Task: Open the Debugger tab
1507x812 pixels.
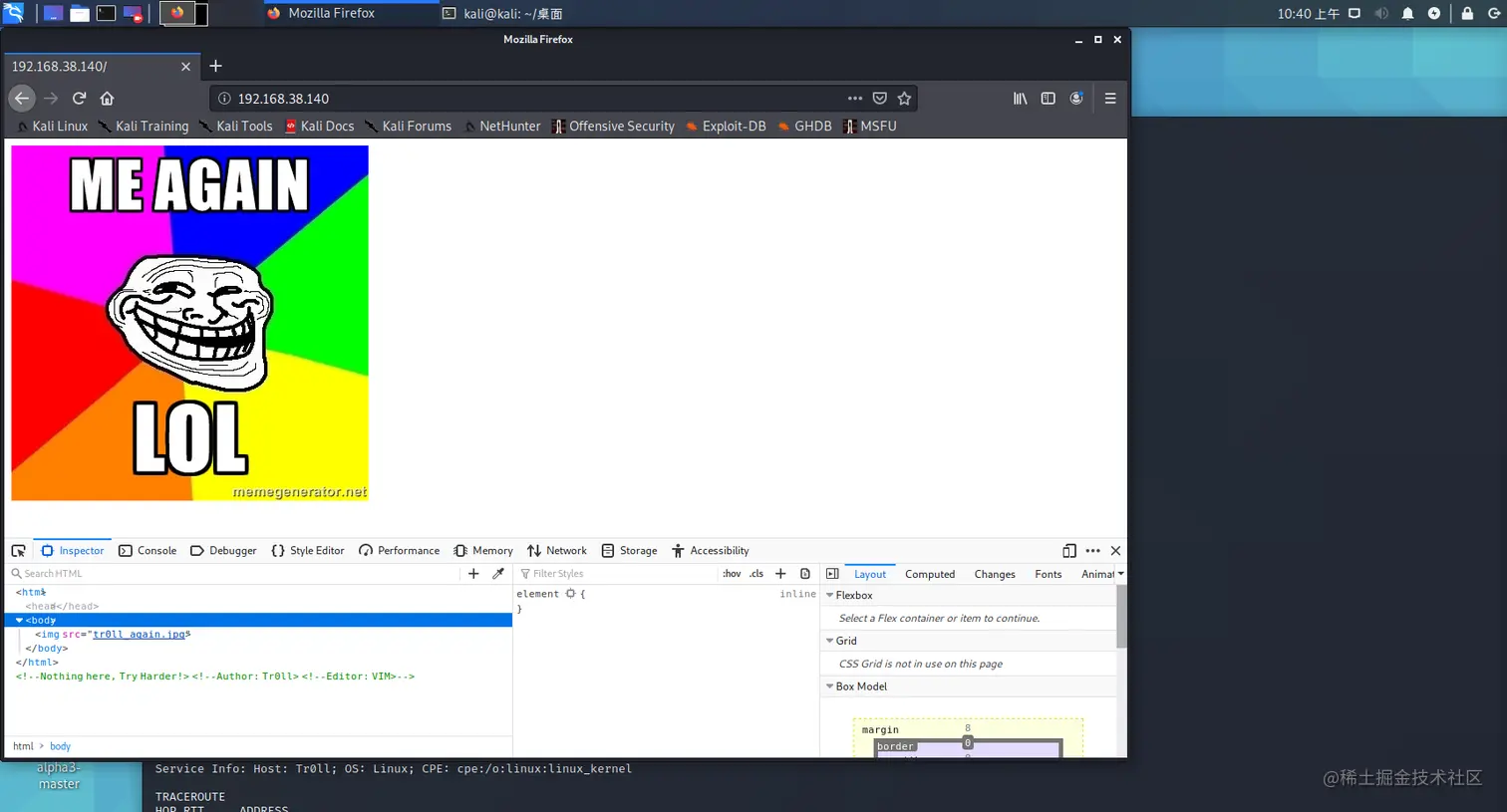Action: tap(223, 550)
